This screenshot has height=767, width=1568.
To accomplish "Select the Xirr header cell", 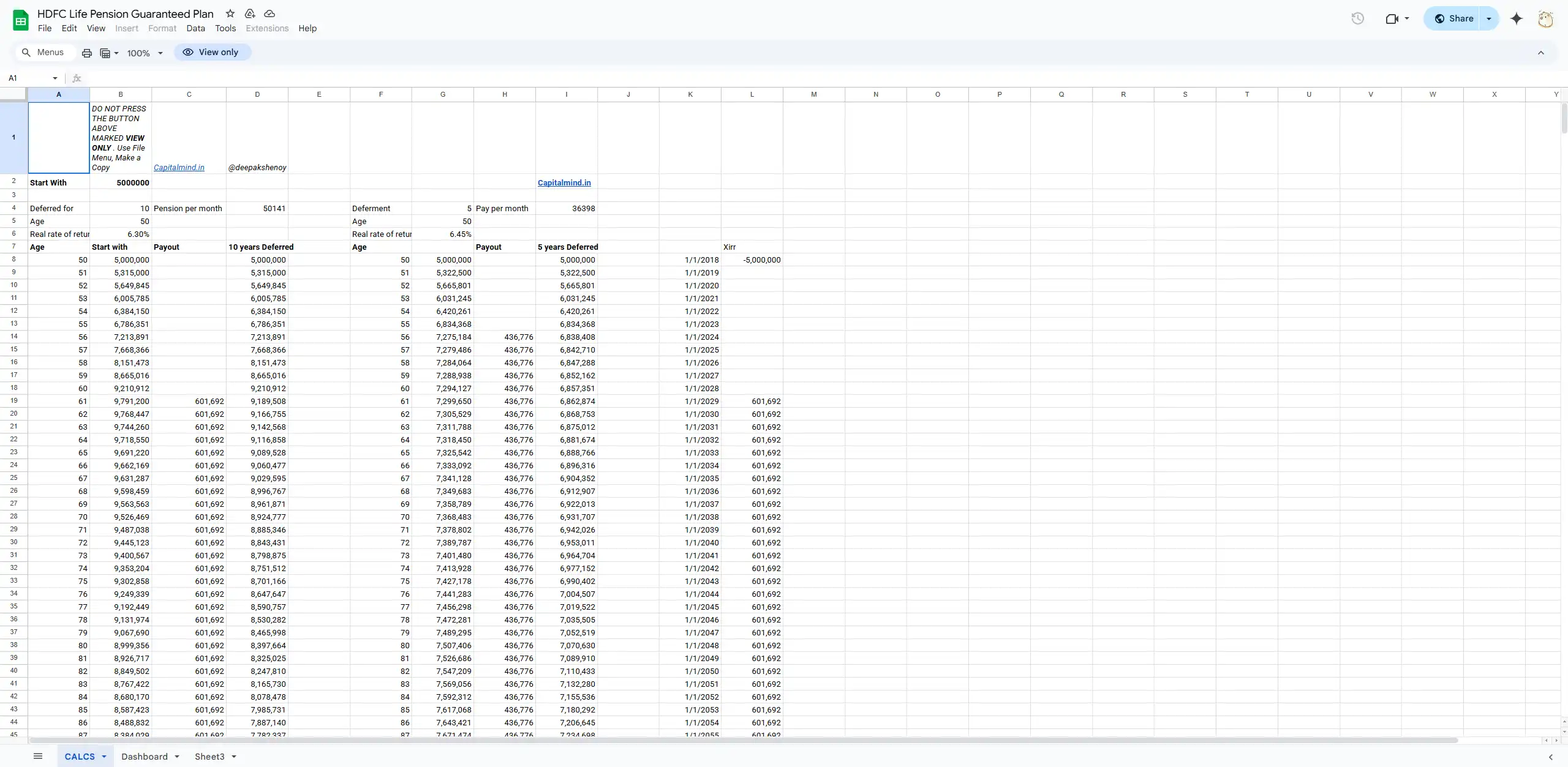I will coord(752,247).
